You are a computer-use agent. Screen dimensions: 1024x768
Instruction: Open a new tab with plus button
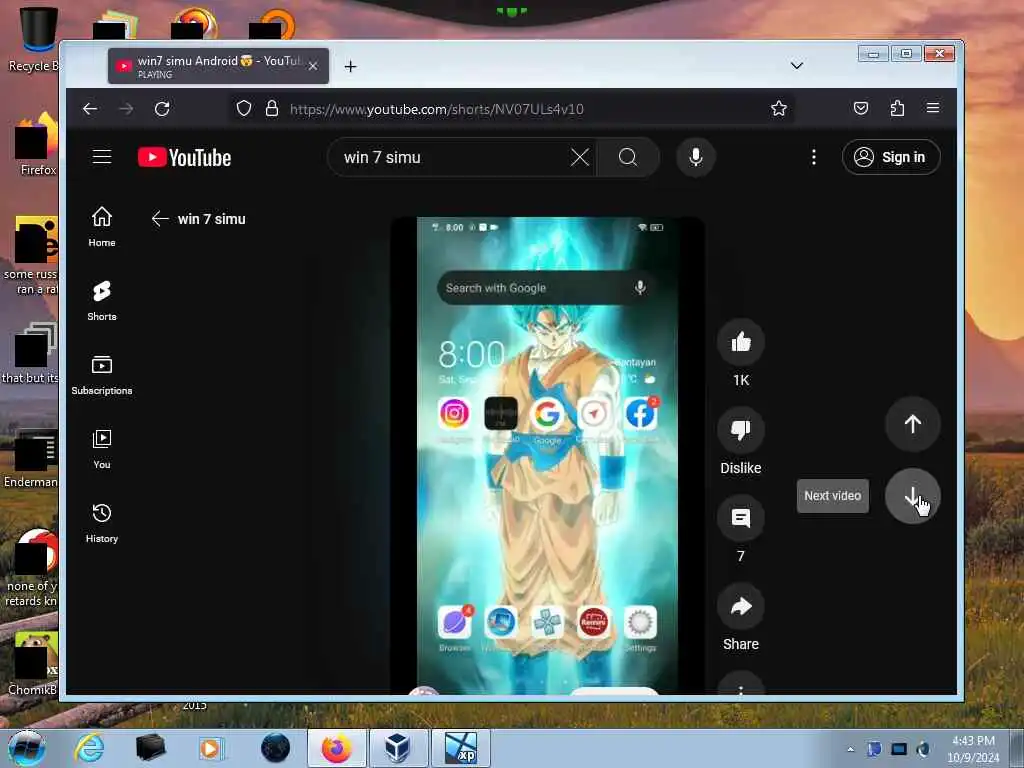tap(351, 67)
